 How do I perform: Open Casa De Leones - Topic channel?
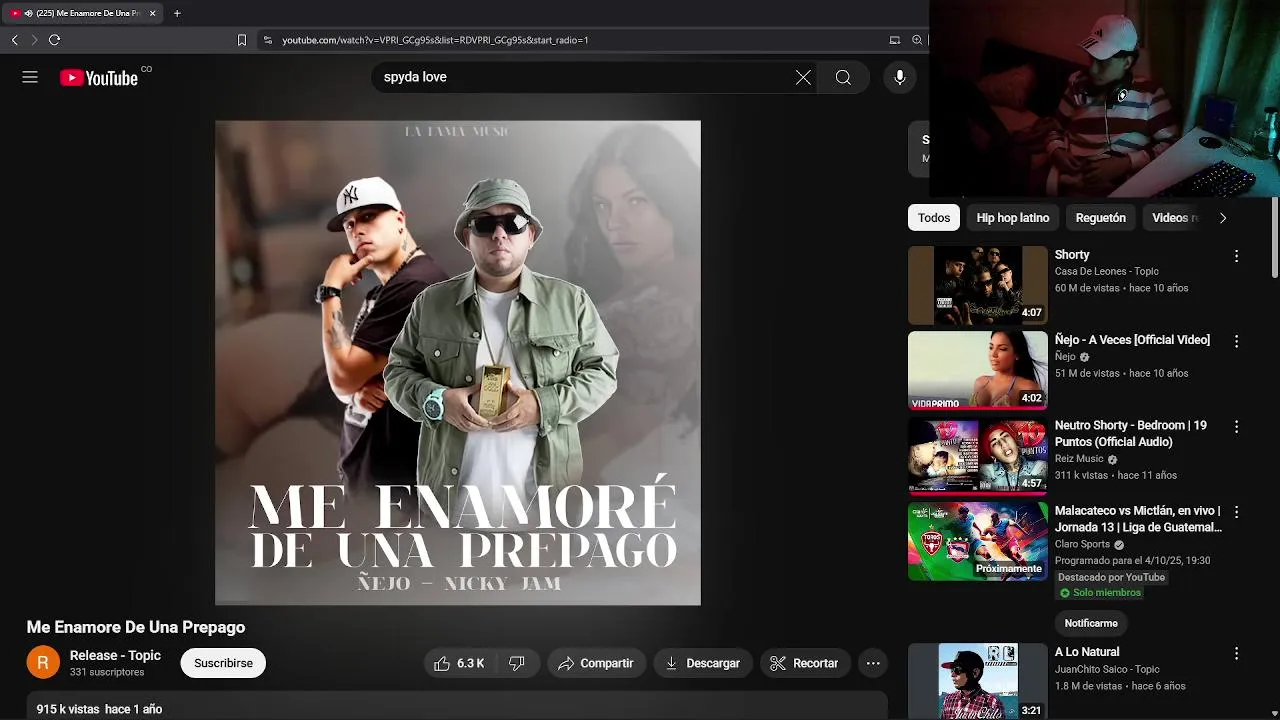pos(1106,271)
